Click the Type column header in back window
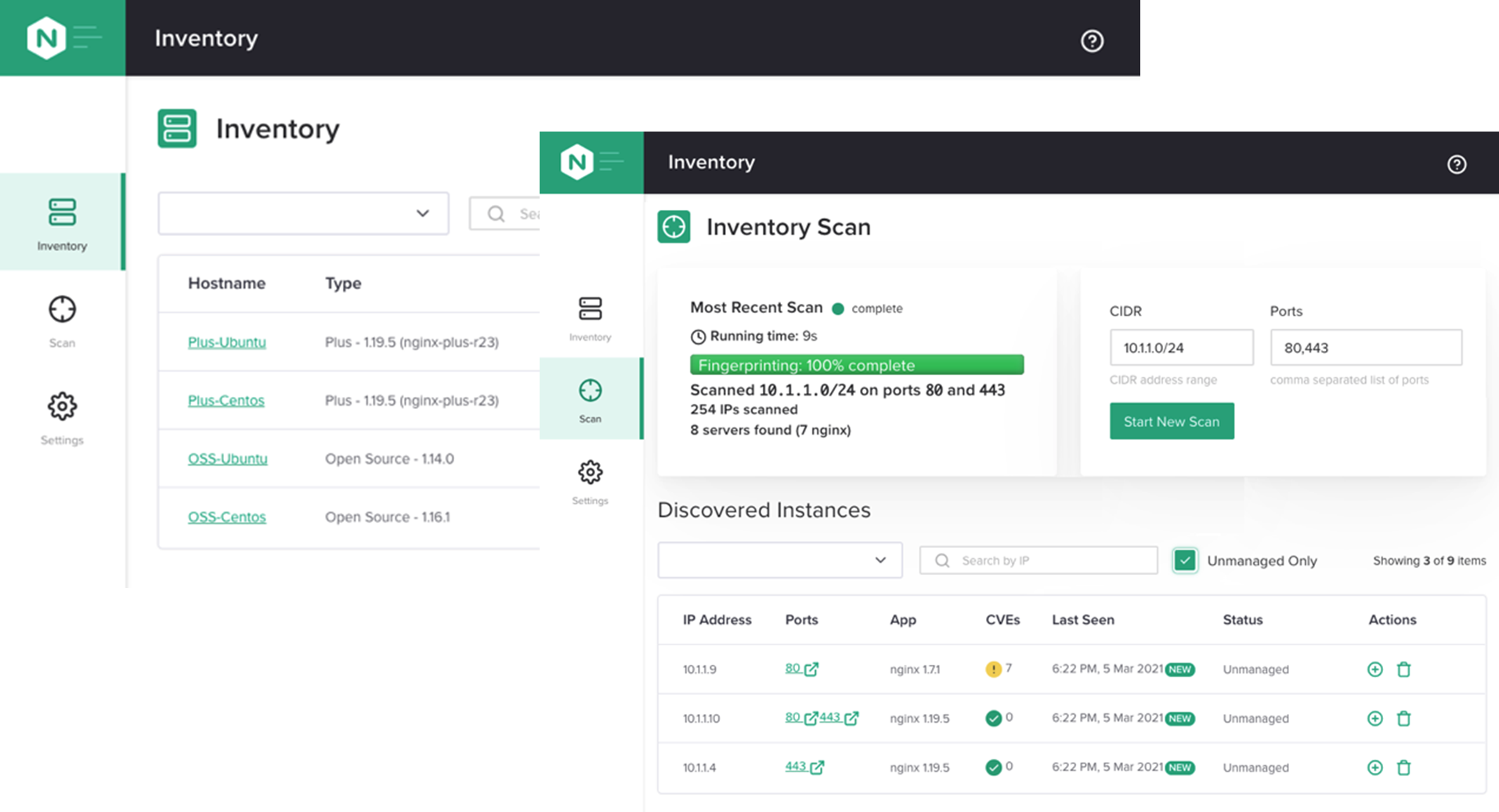 click(343, 283)
